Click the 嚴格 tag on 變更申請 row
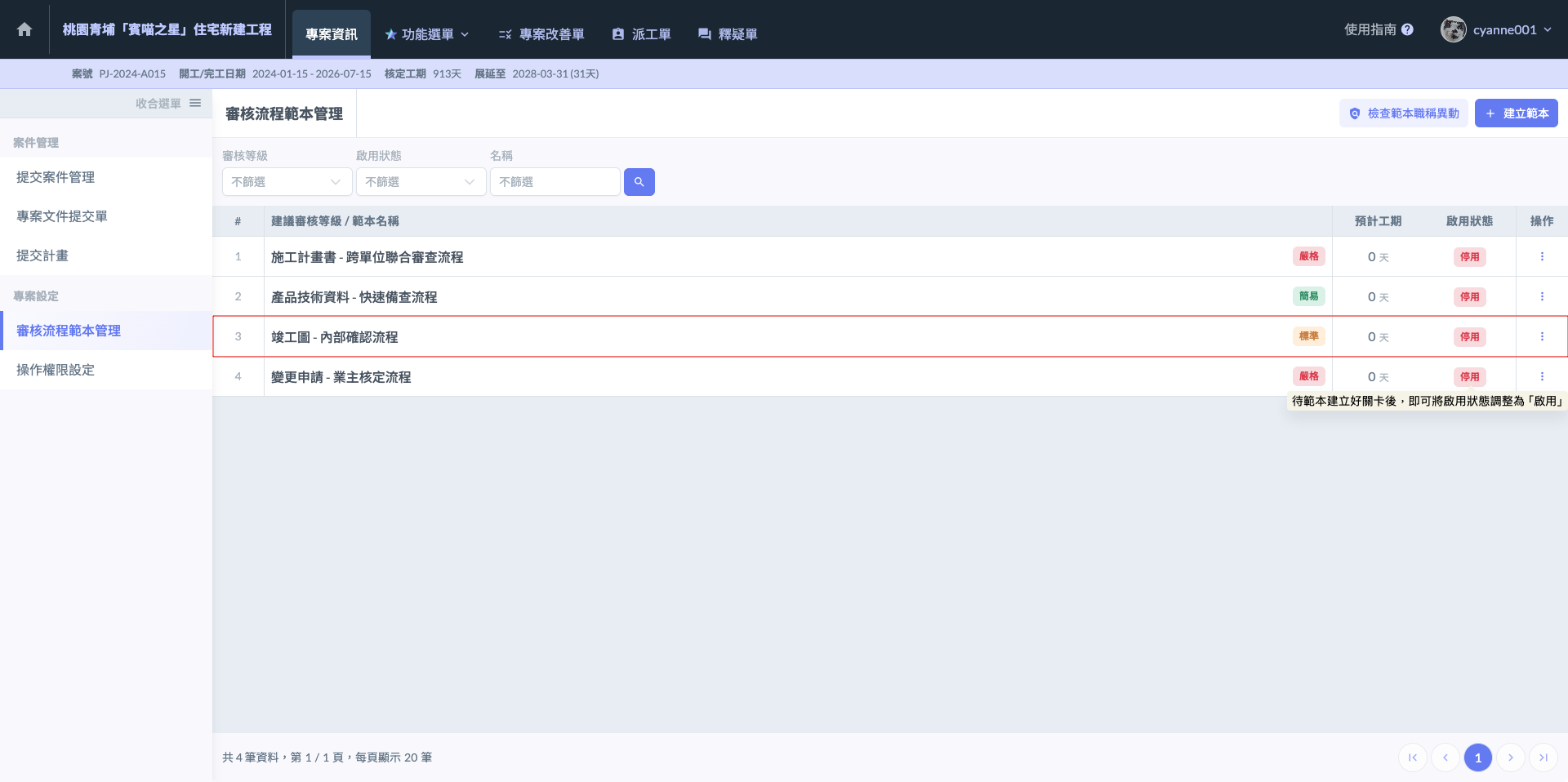 point(1309,376)
